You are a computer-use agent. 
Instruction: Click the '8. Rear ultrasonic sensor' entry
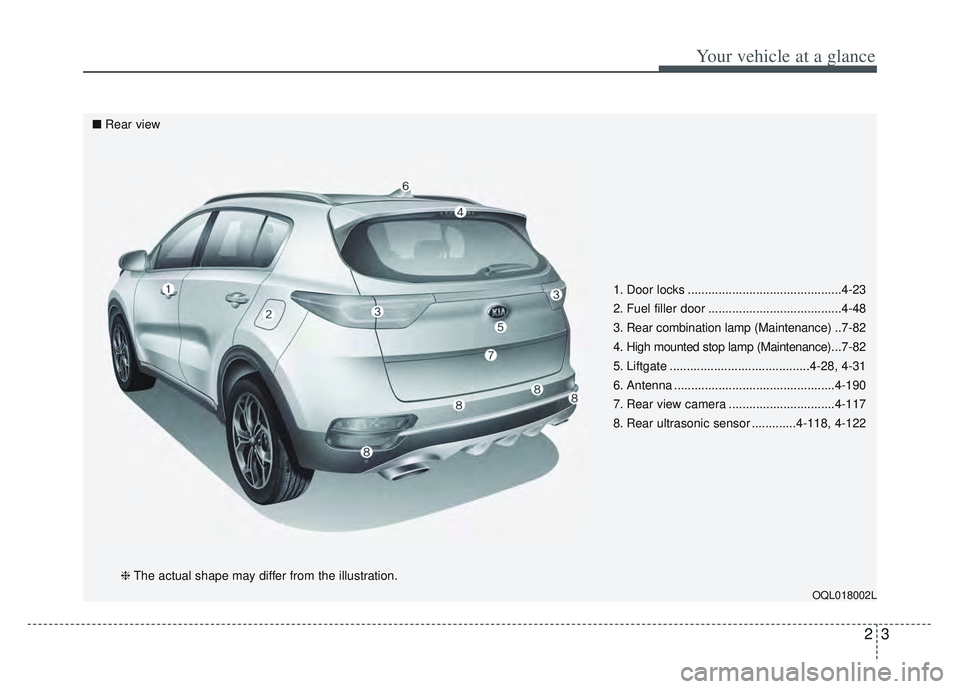pos(739,423)
